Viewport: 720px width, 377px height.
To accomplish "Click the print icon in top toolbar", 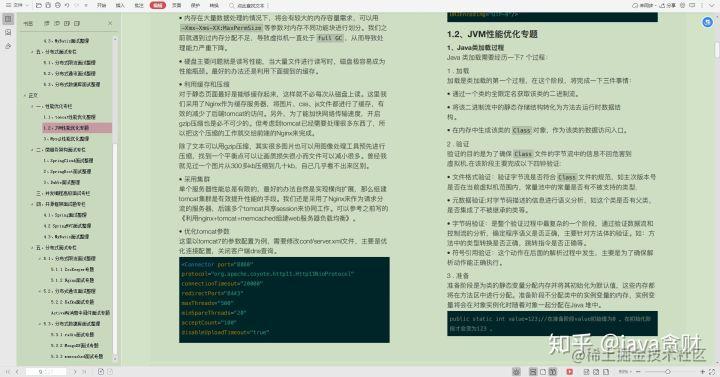I will [x=58, y=5].
